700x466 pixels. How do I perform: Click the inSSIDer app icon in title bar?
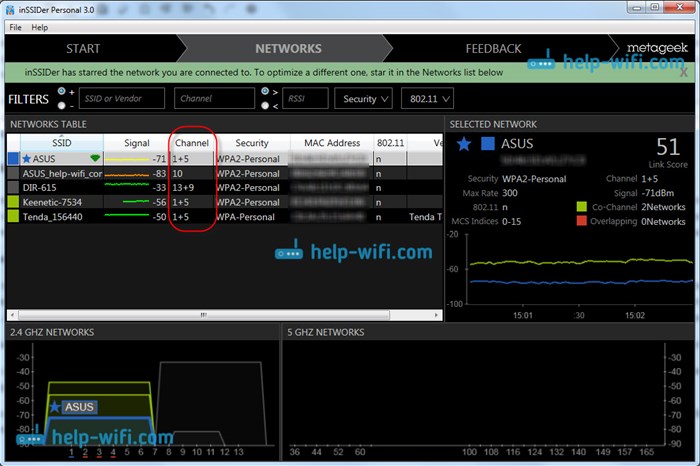10,9
